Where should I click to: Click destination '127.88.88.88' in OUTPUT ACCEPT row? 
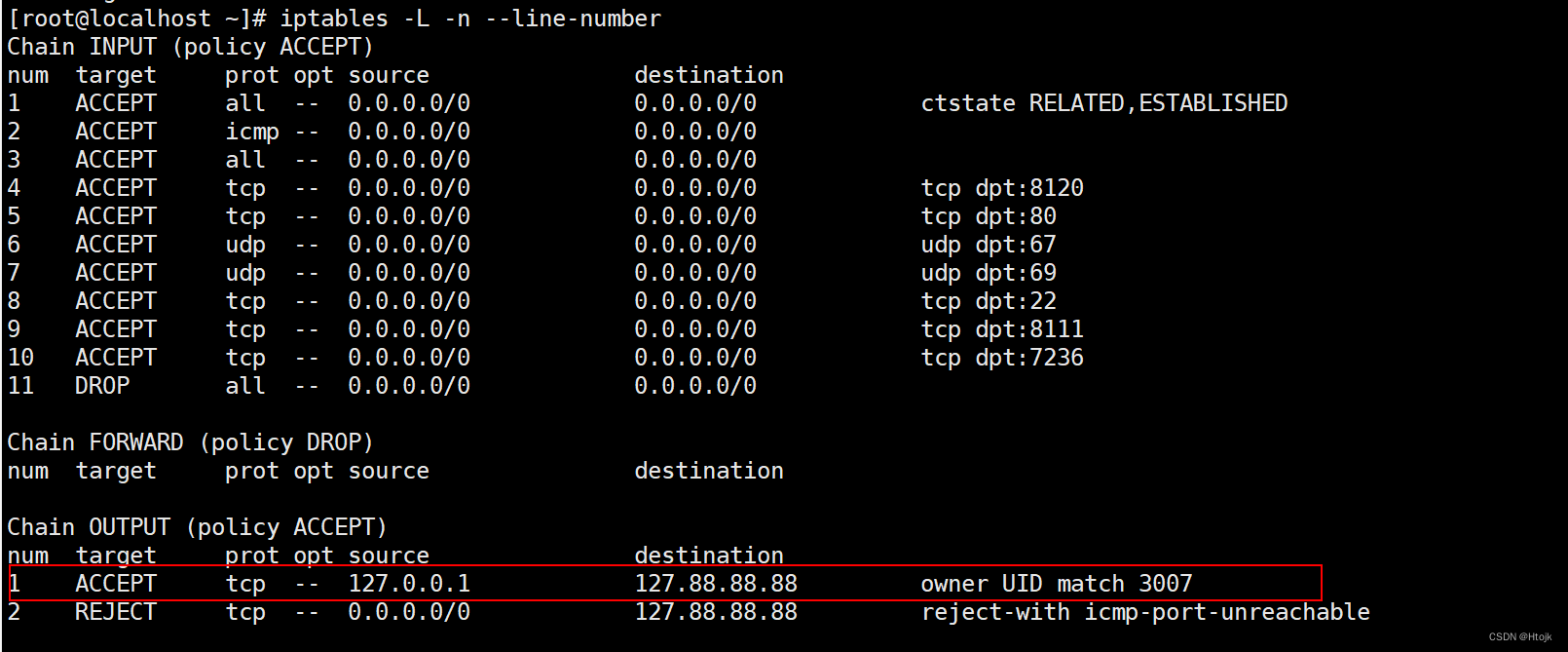716,584
